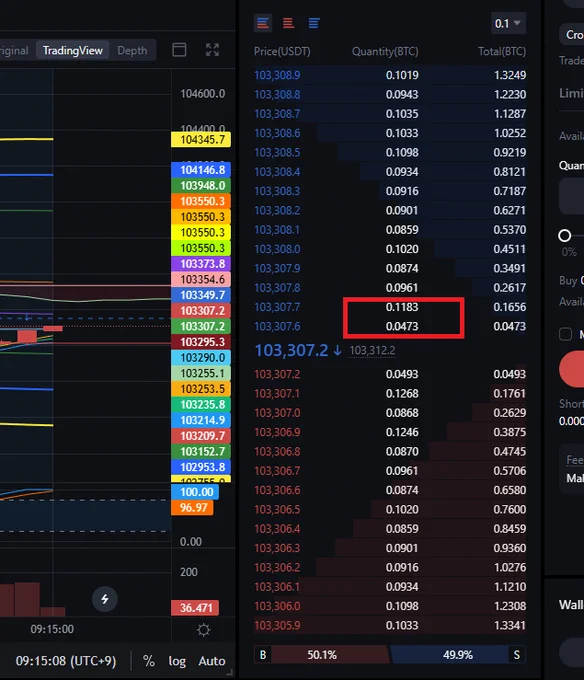The image size is (584, 680).
Task: Click total 1.3249 in top ask row
Action: 510,75
